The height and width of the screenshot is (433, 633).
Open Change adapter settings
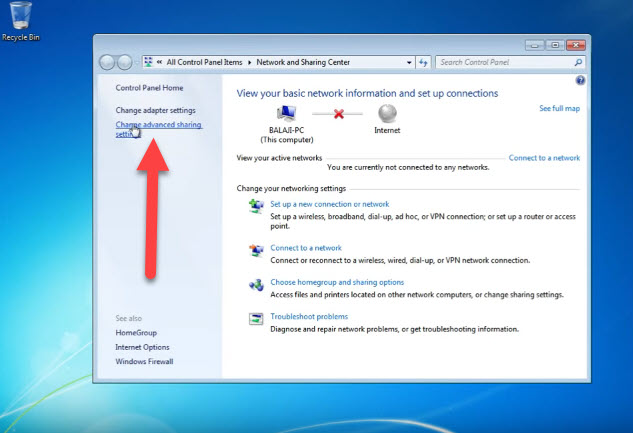[155, 110]
